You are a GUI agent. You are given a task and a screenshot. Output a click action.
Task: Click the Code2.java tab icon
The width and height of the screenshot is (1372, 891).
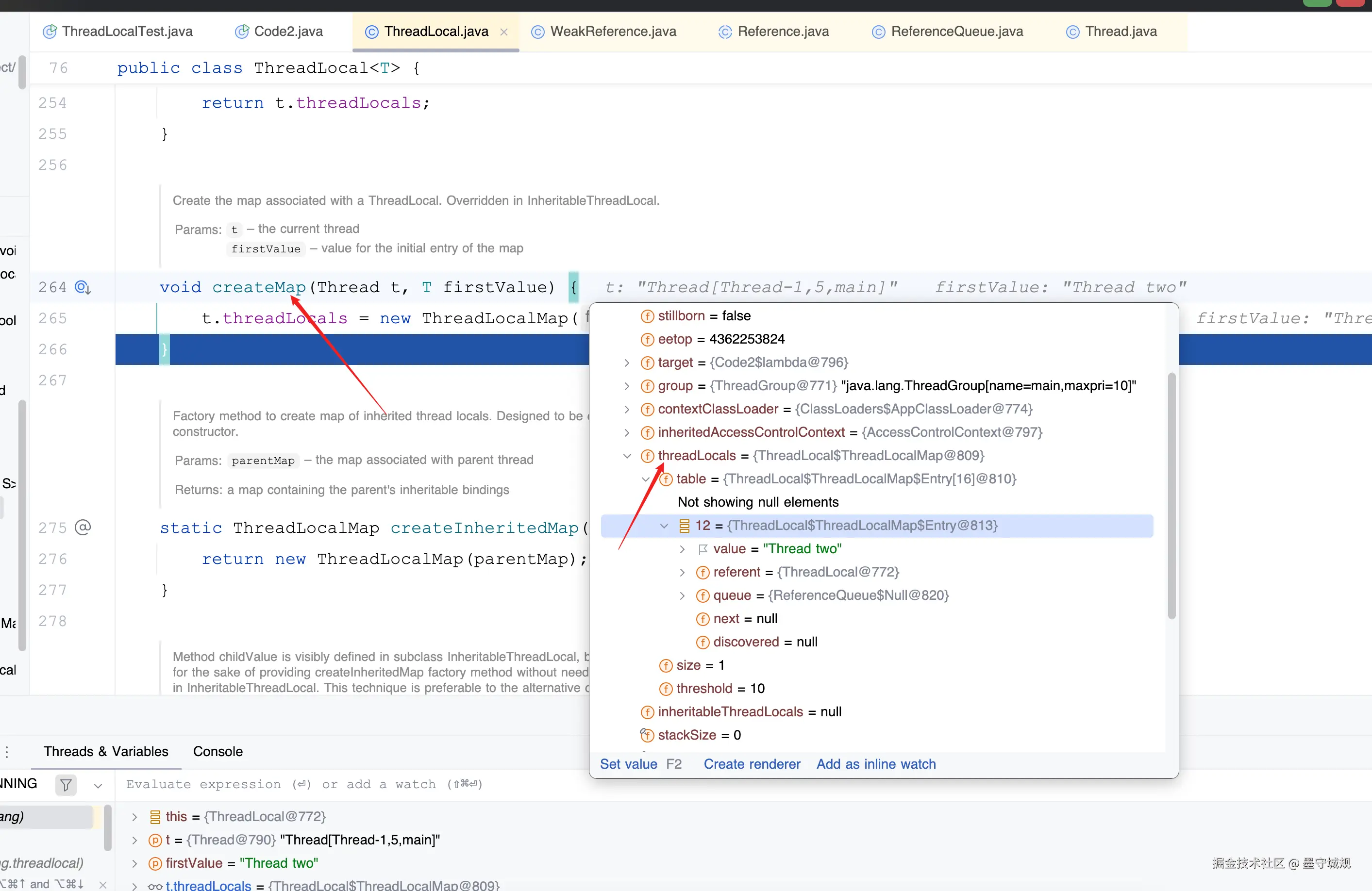pos(242,32)
